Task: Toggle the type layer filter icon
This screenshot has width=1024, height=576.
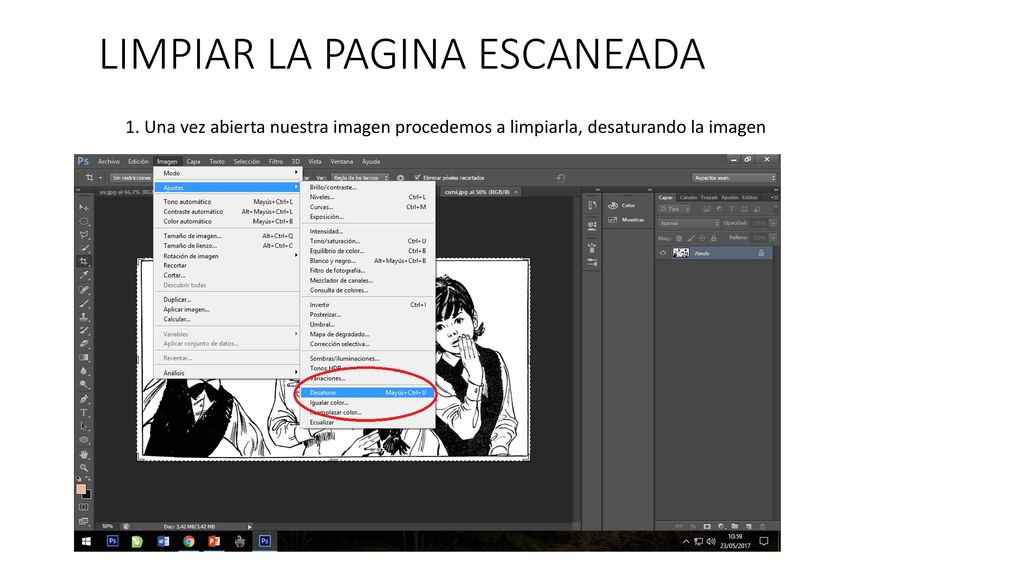Action: click(x=731, y=209)
